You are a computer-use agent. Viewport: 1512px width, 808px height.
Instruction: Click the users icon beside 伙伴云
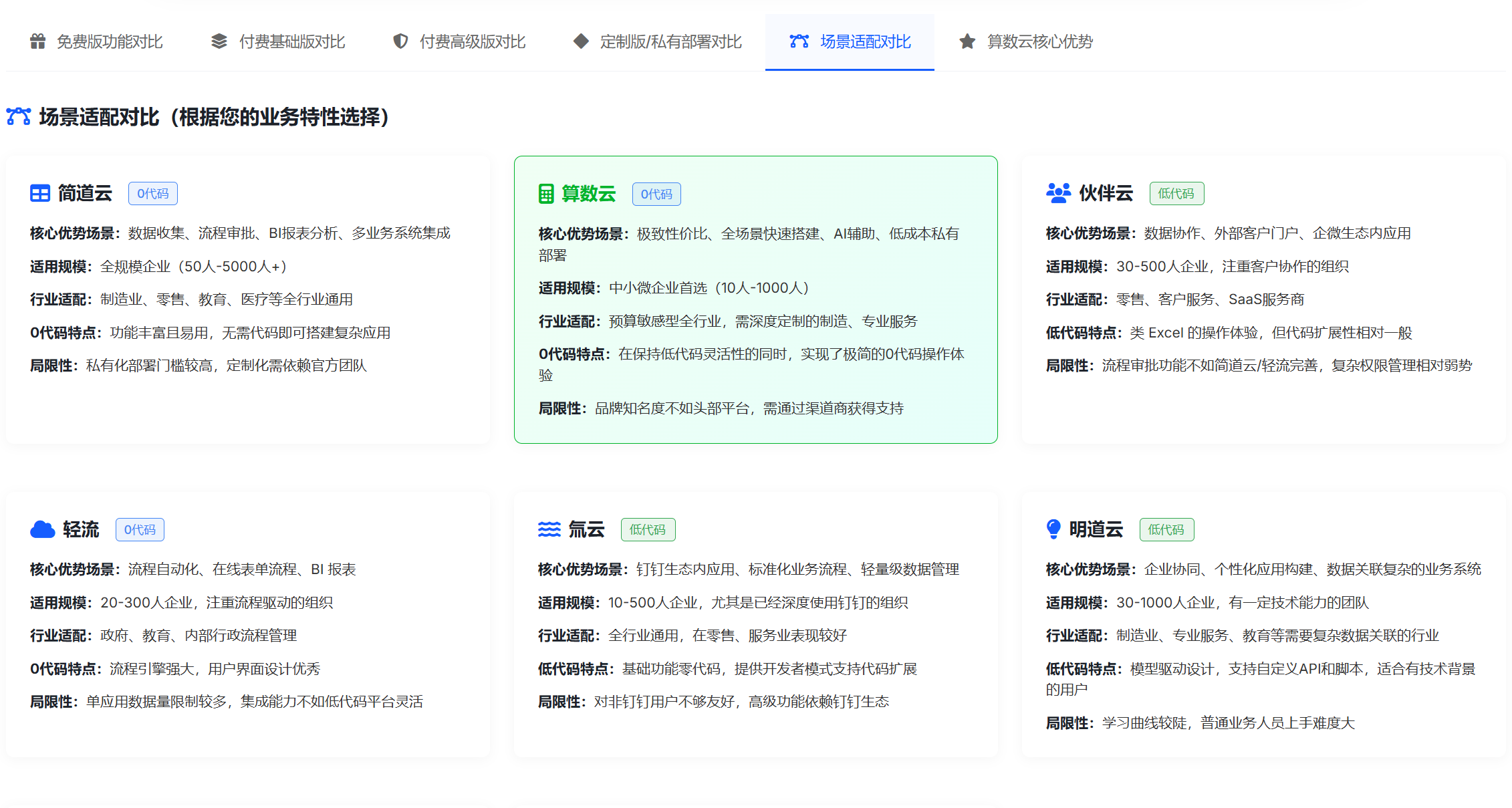1058,193
